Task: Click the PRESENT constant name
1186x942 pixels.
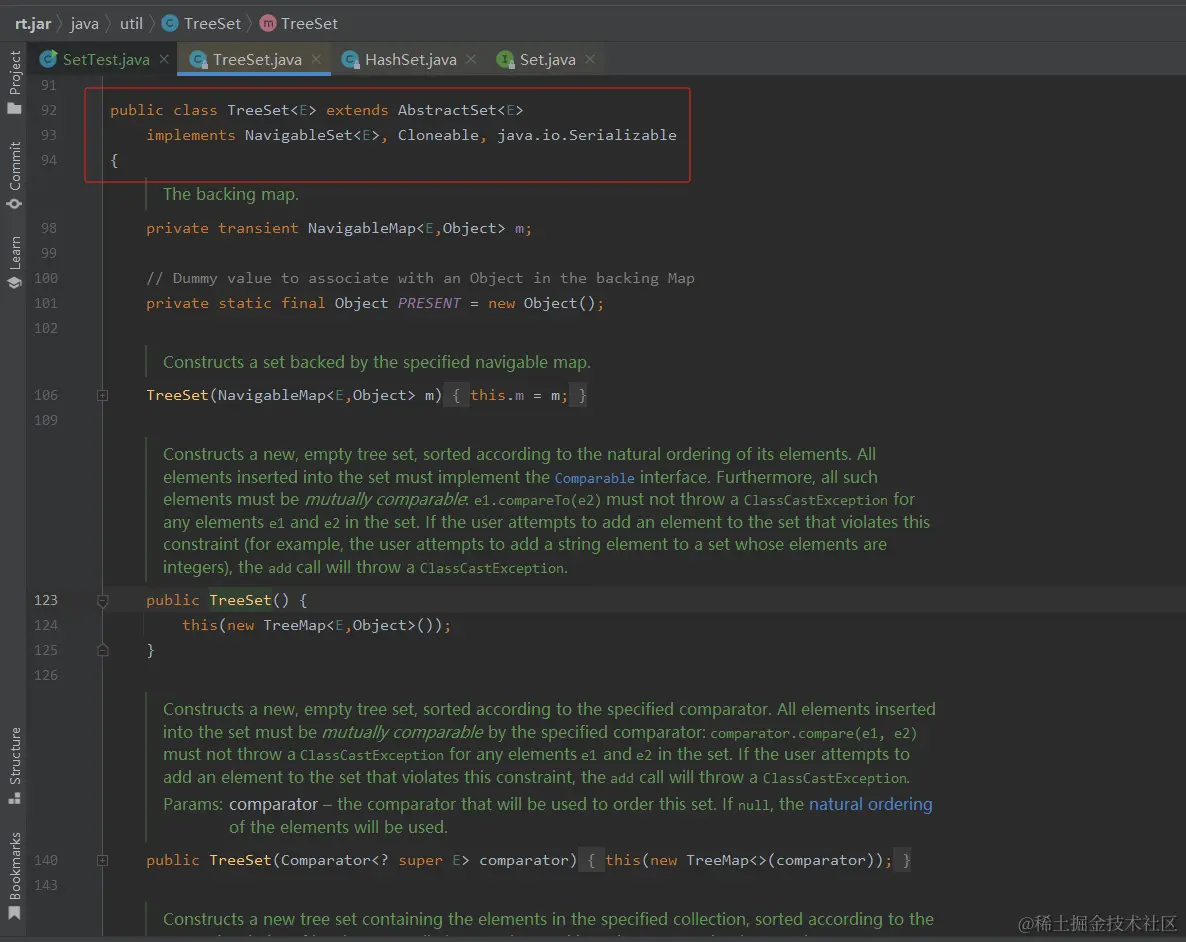Action: [429, 303]
